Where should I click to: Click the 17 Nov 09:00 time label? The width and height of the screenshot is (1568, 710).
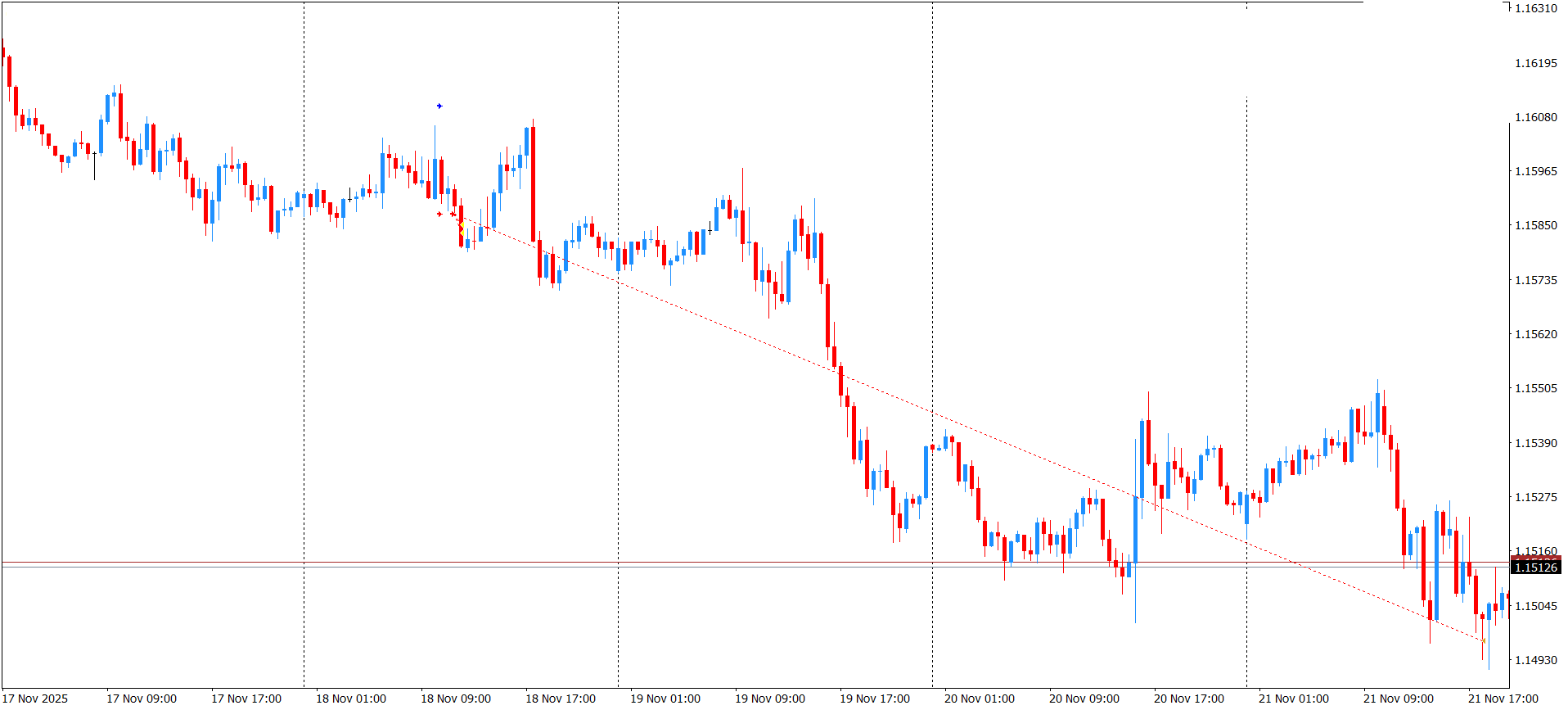pyautogui.click(x=142, y=699)
